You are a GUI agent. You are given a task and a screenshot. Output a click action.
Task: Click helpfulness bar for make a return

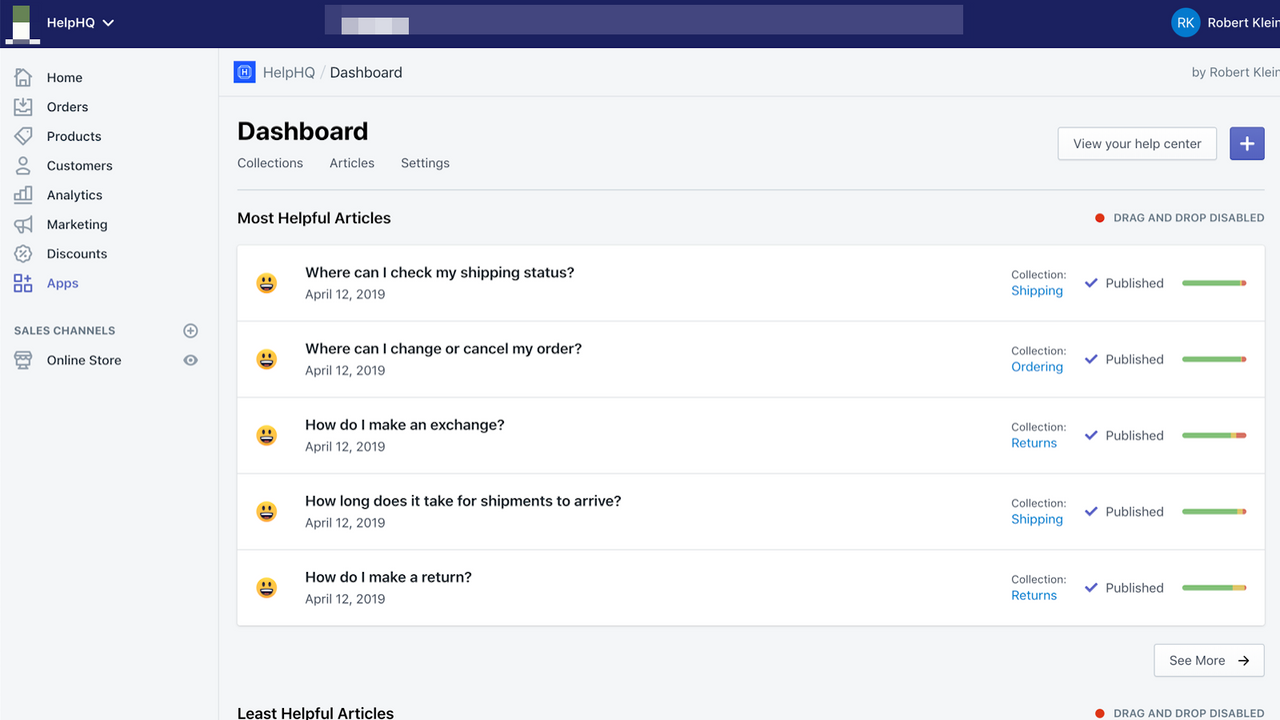pyautogui.click(x=1214, y=587)
